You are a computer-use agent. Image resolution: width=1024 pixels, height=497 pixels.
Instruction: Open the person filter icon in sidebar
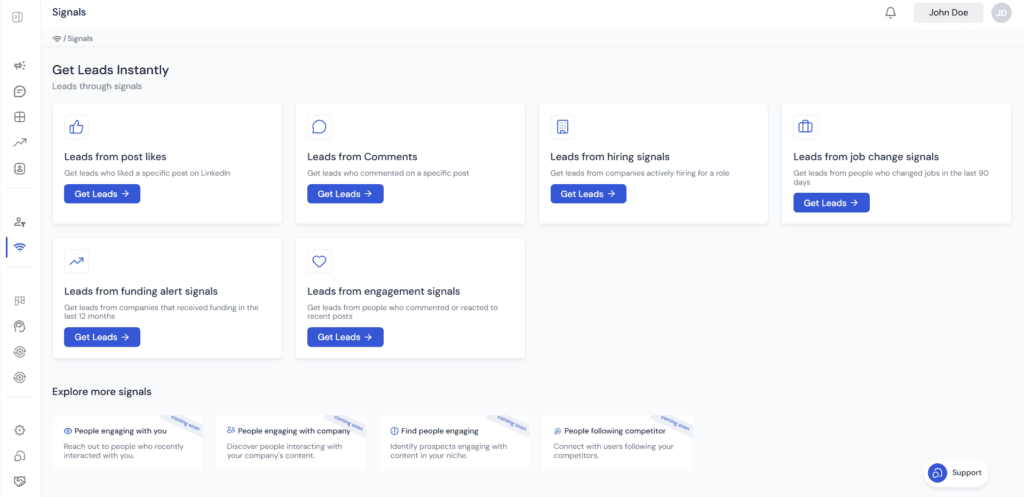tap(20, 222)
